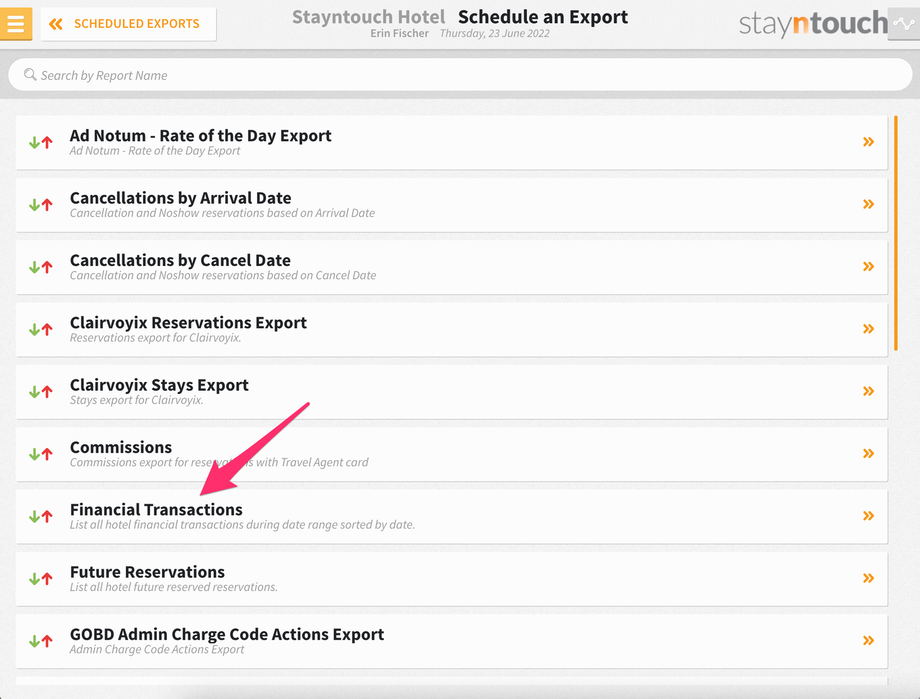Open the hamburger main menu

pos(16,24)
